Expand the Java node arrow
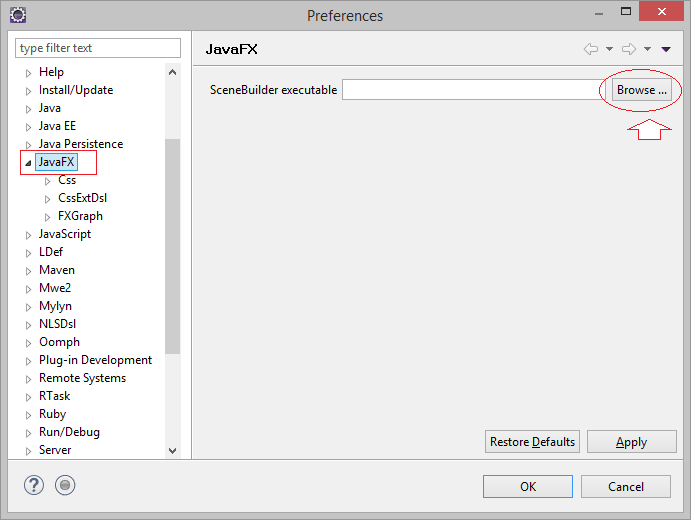Viewport: 691px width, 520px height. tap(29, 109)
